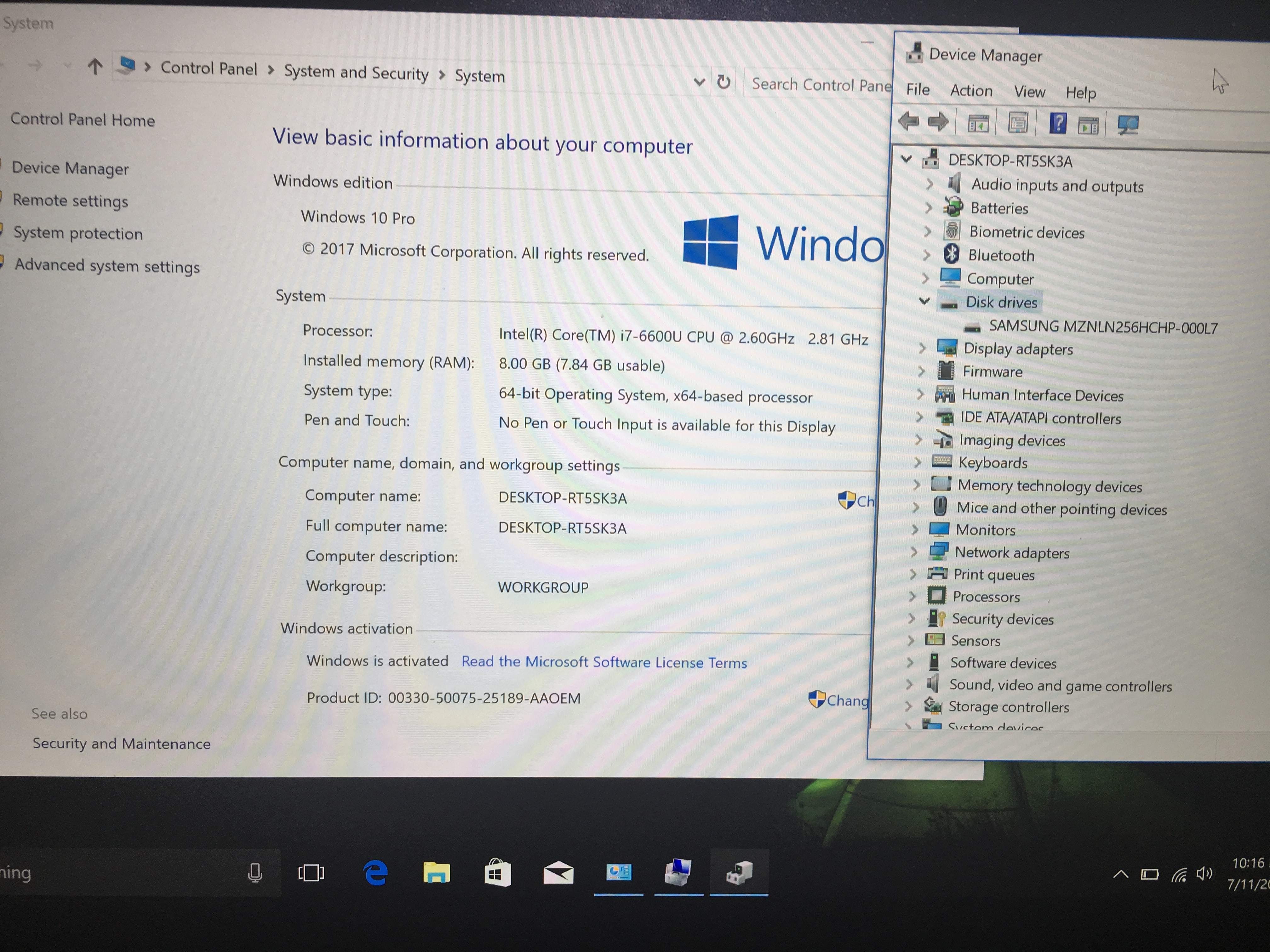Click the Wi-Fi network tray icon
1270x952 pixels.
[x=1179, y=875]
